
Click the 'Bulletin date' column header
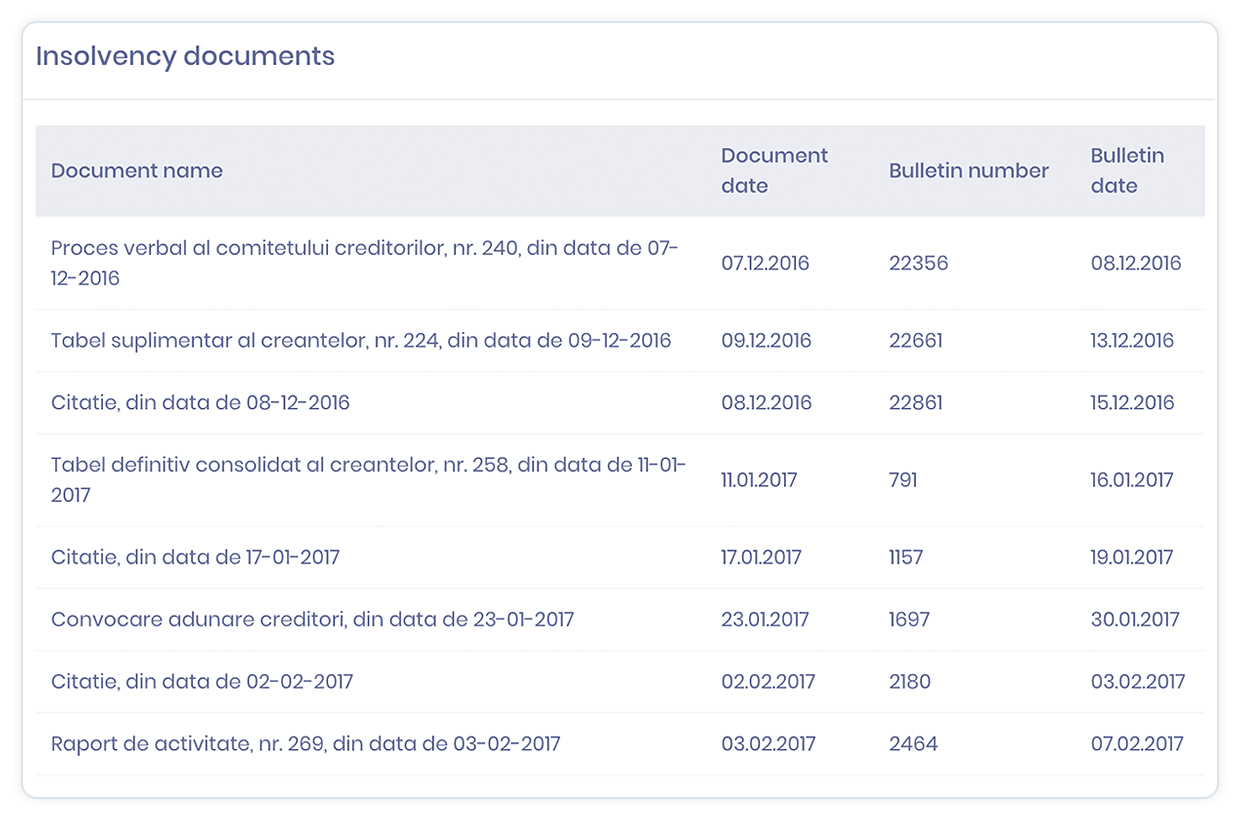tap(1128, 171)
